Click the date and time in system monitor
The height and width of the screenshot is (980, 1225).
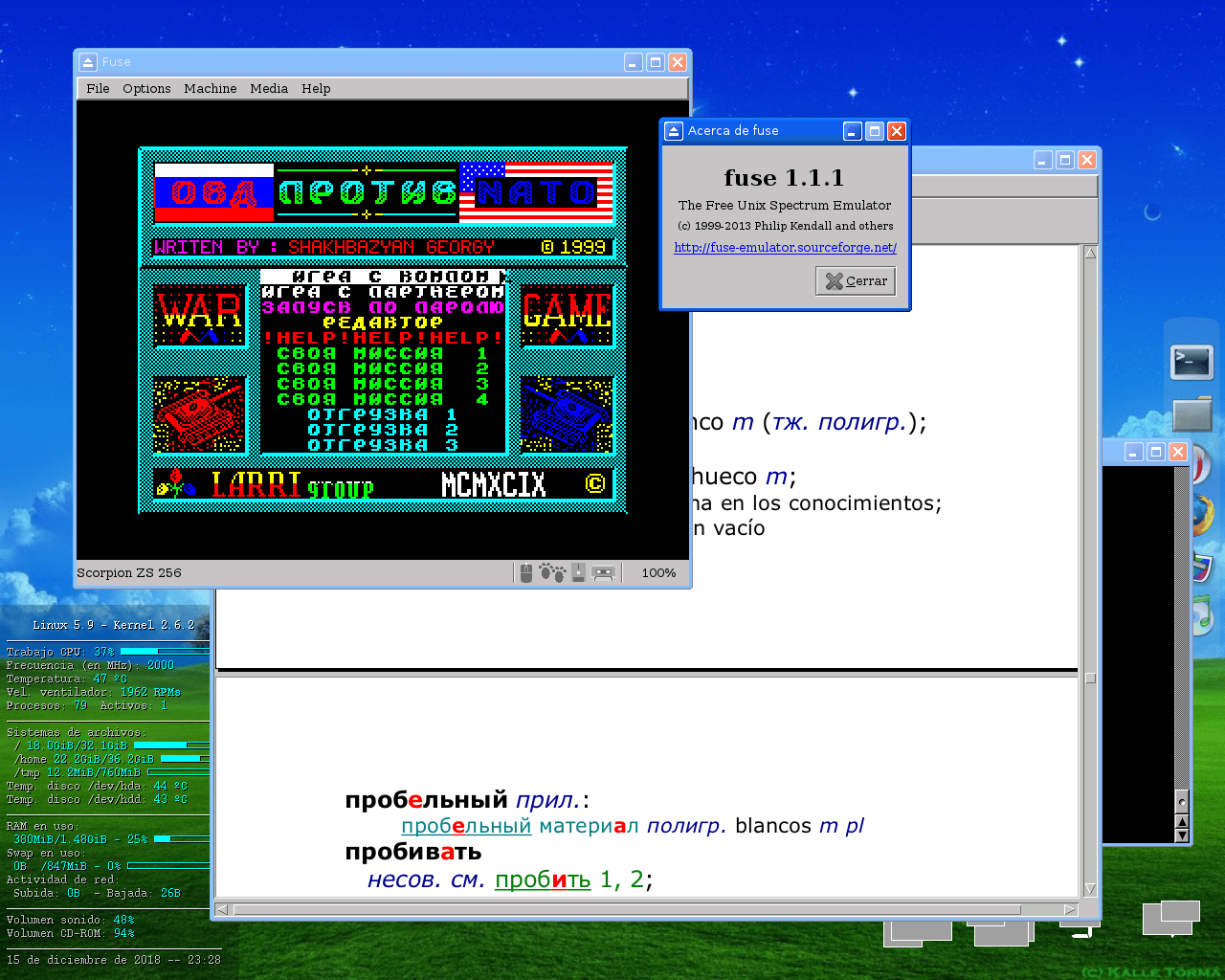(114, 959)
